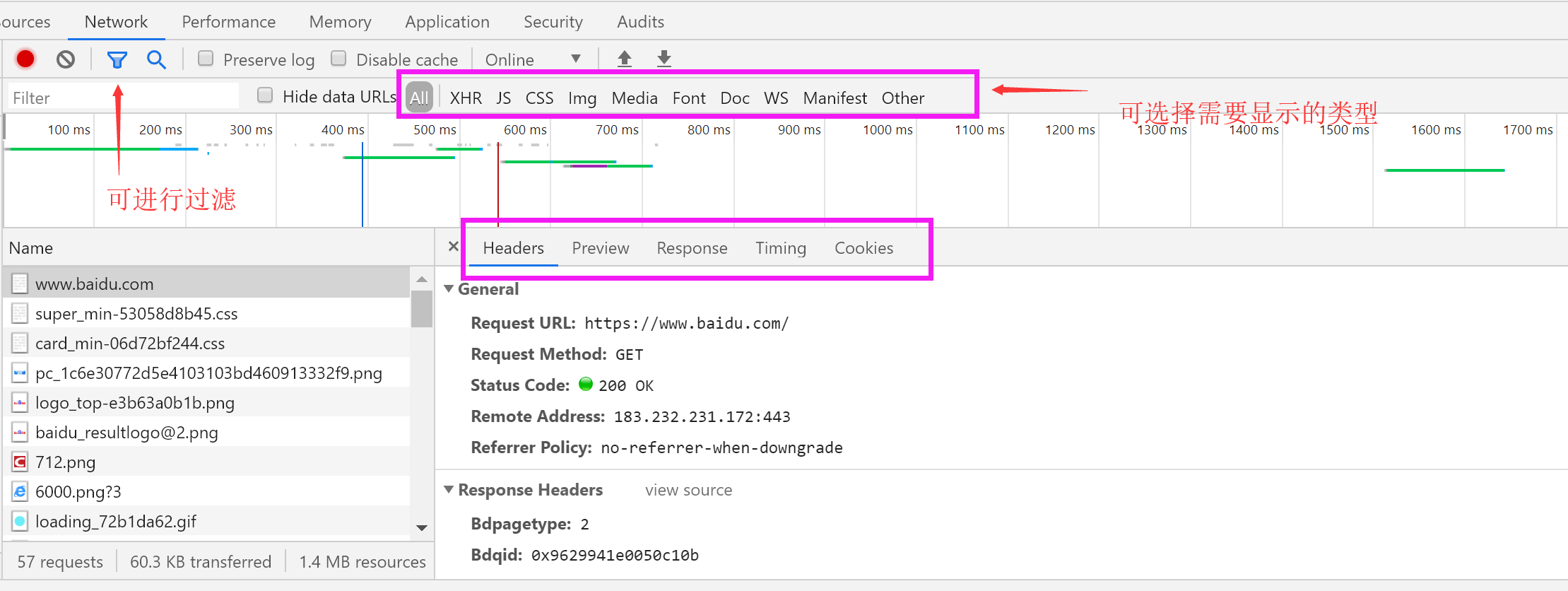Click view source link
The image size is (1568, 591).
[x=688, y=490]
